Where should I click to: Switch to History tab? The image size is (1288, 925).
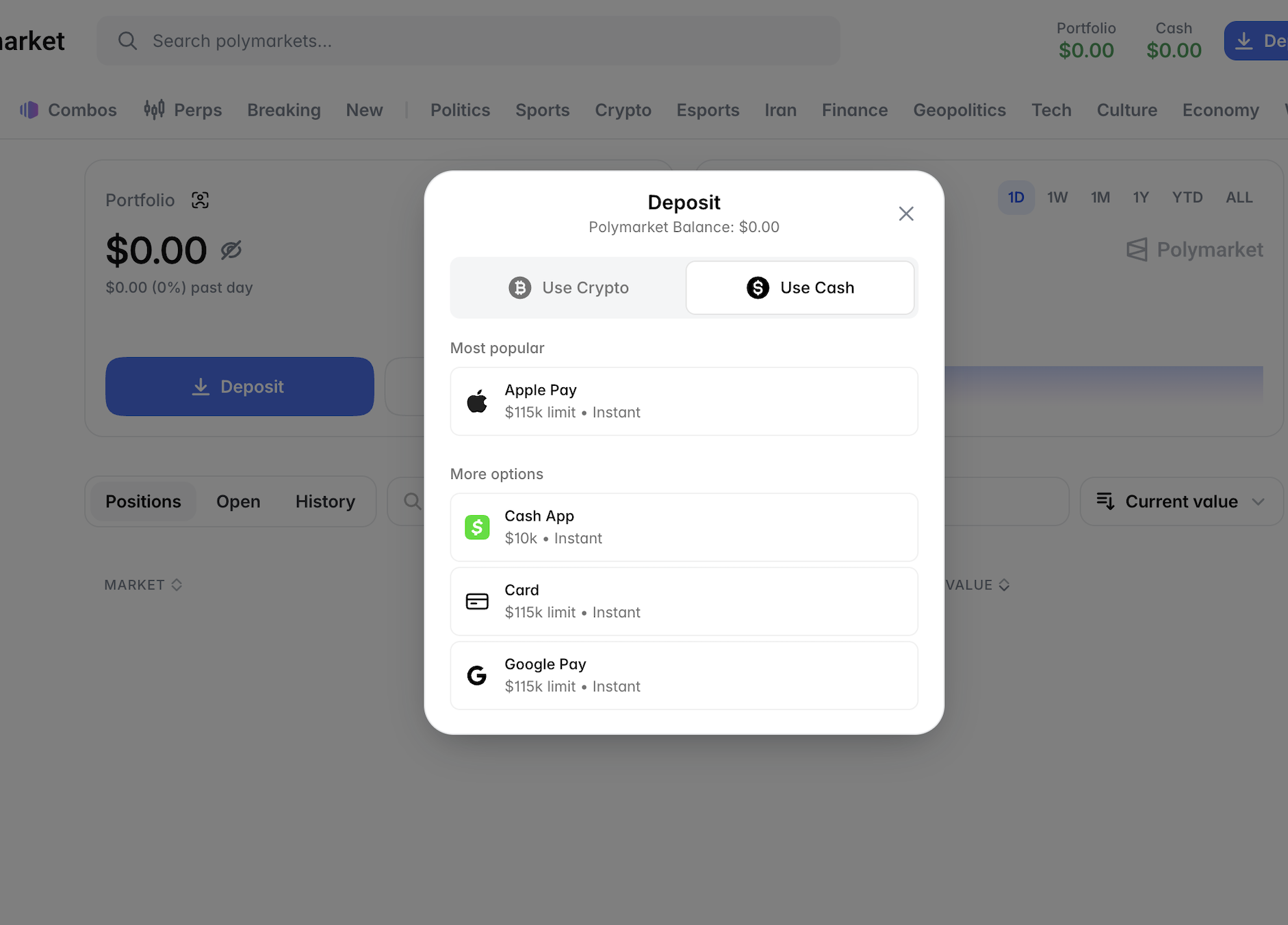pos(325,501)
